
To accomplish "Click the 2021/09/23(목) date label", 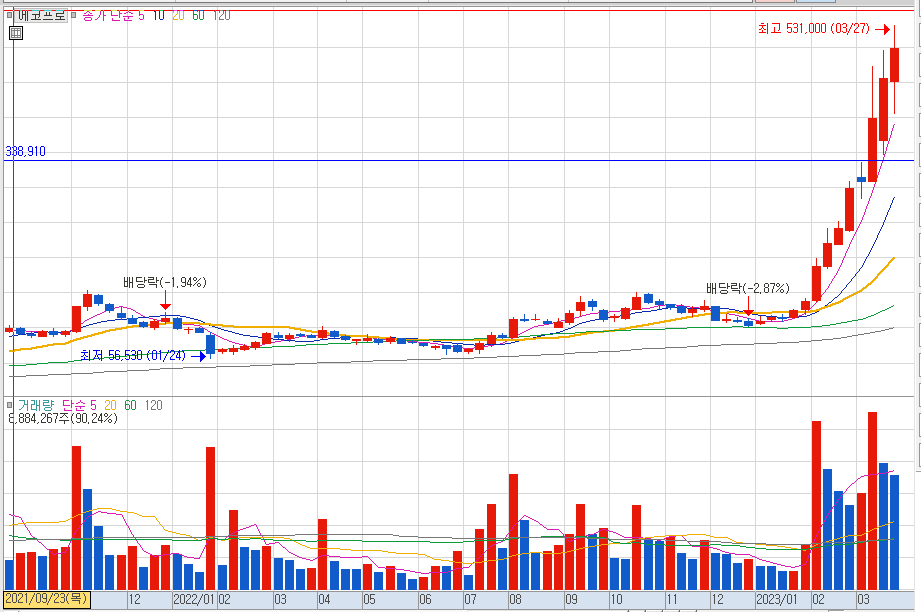I will (46, 599).
